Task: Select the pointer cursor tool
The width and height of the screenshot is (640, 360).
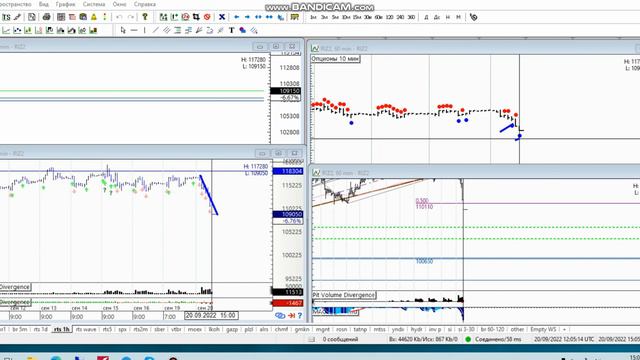Action: pos(123,30)
